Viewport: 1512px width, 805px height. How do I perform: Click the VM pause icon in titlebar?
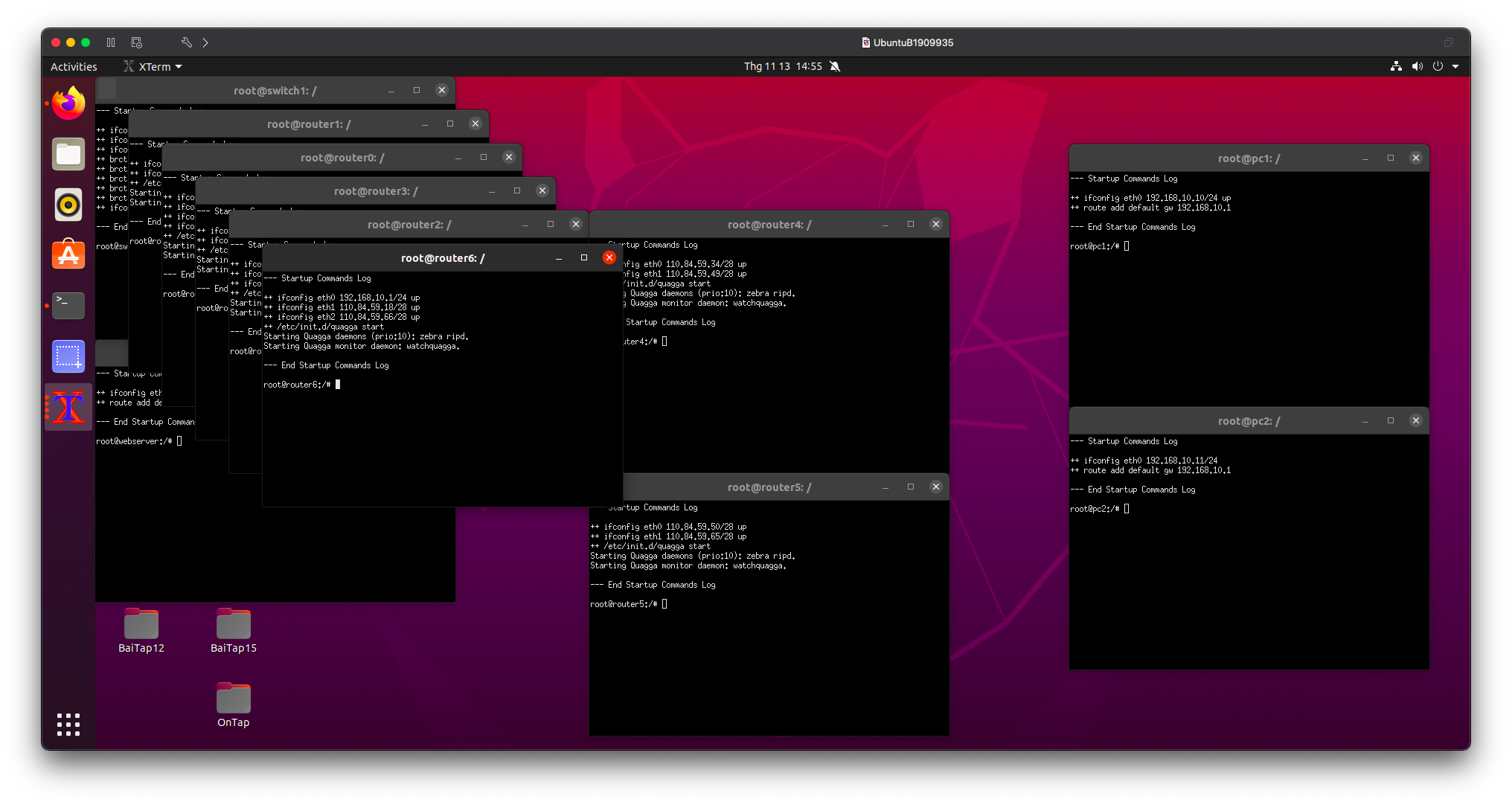click(111, 42)
